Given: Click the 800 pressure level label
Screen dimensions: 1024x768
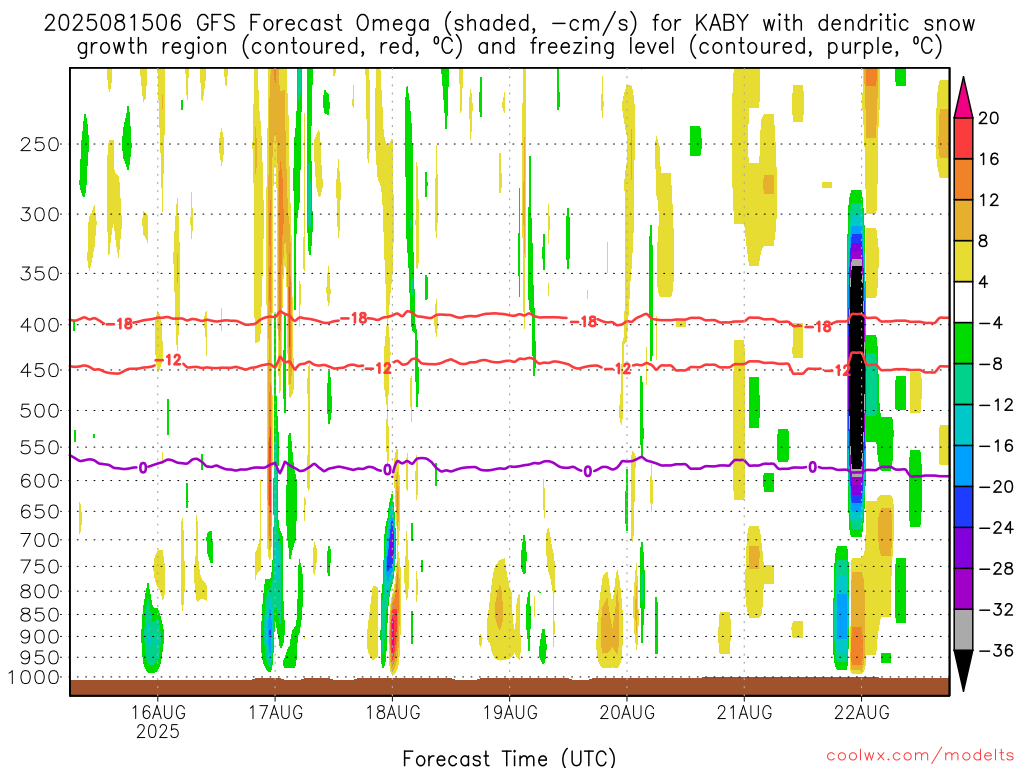Looking at the screenshot, I should 40,592.
